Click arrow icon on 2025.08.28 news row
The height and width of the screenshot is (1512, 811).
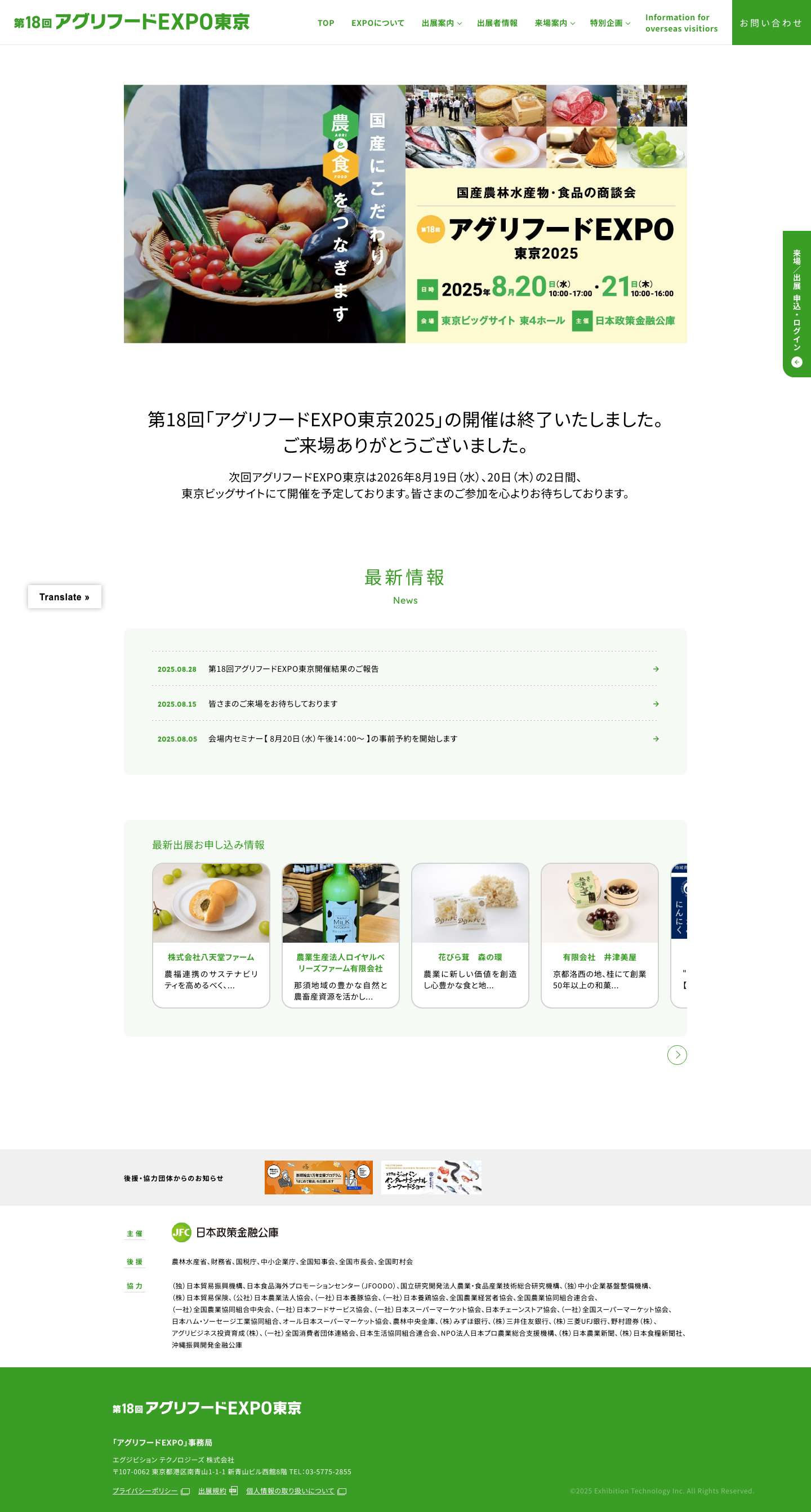click(x=656, y=668)
